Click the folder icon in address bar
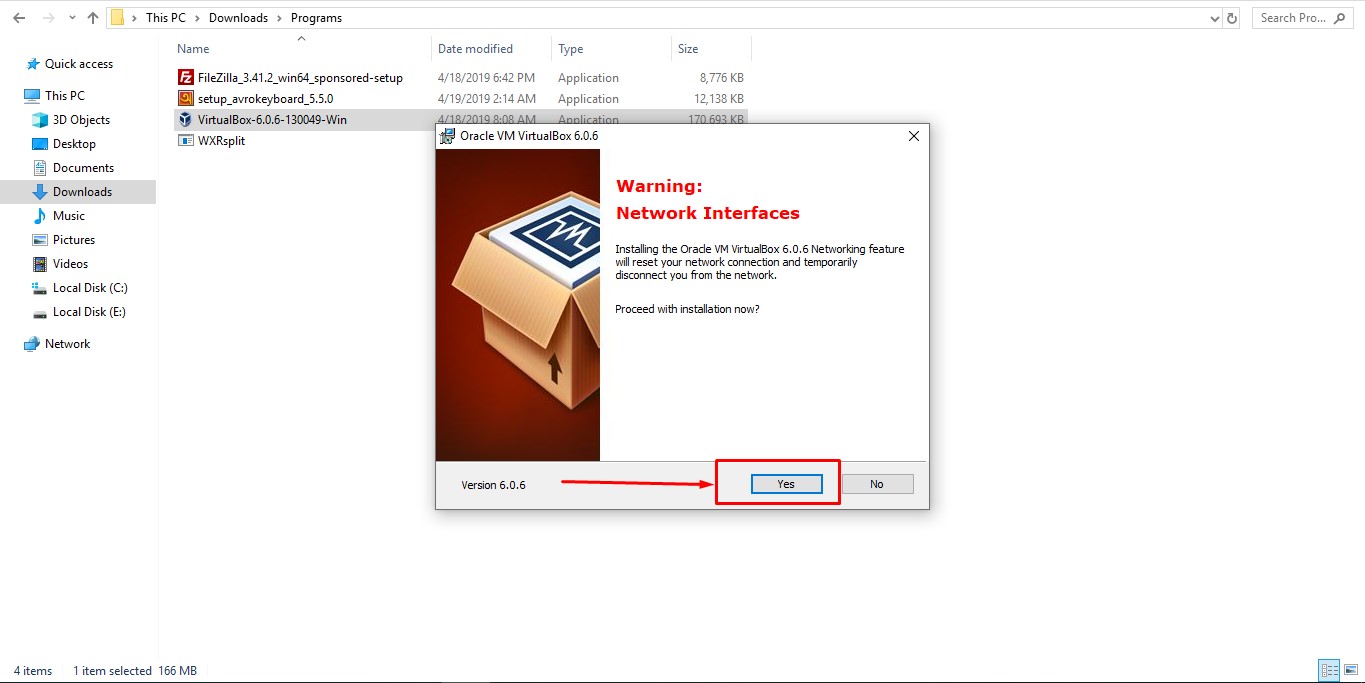The height and width of the screenshot is (683, 1365). click(117, 18)
